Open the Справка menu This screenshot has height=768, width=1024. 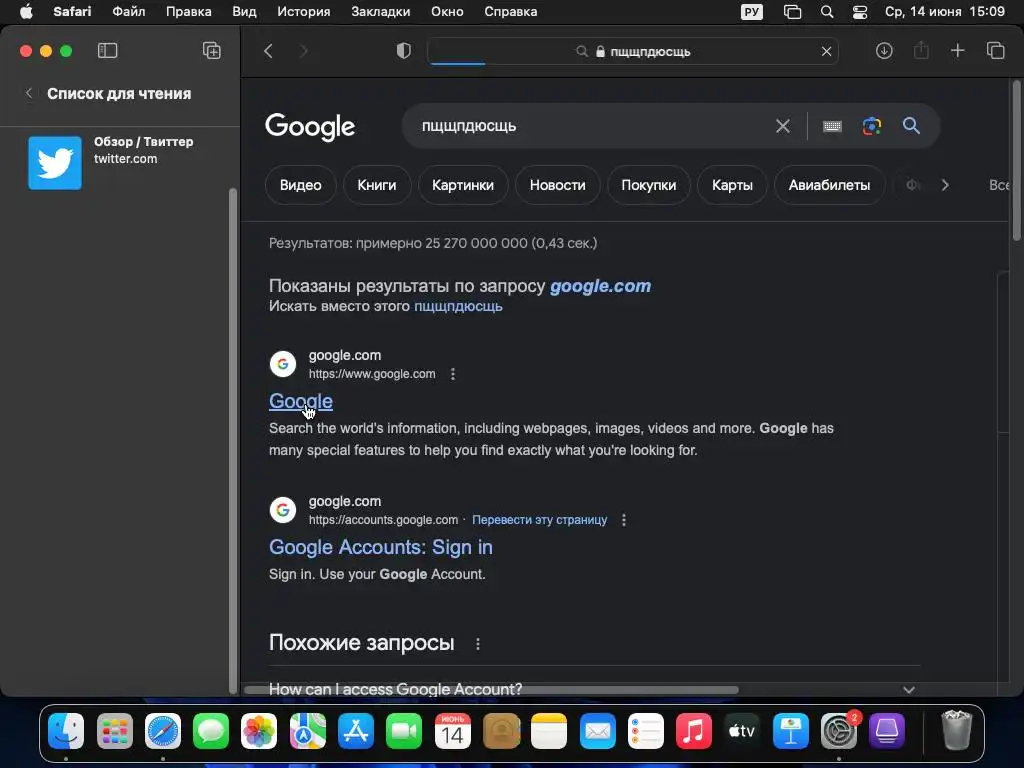click(x=511, y=12)
